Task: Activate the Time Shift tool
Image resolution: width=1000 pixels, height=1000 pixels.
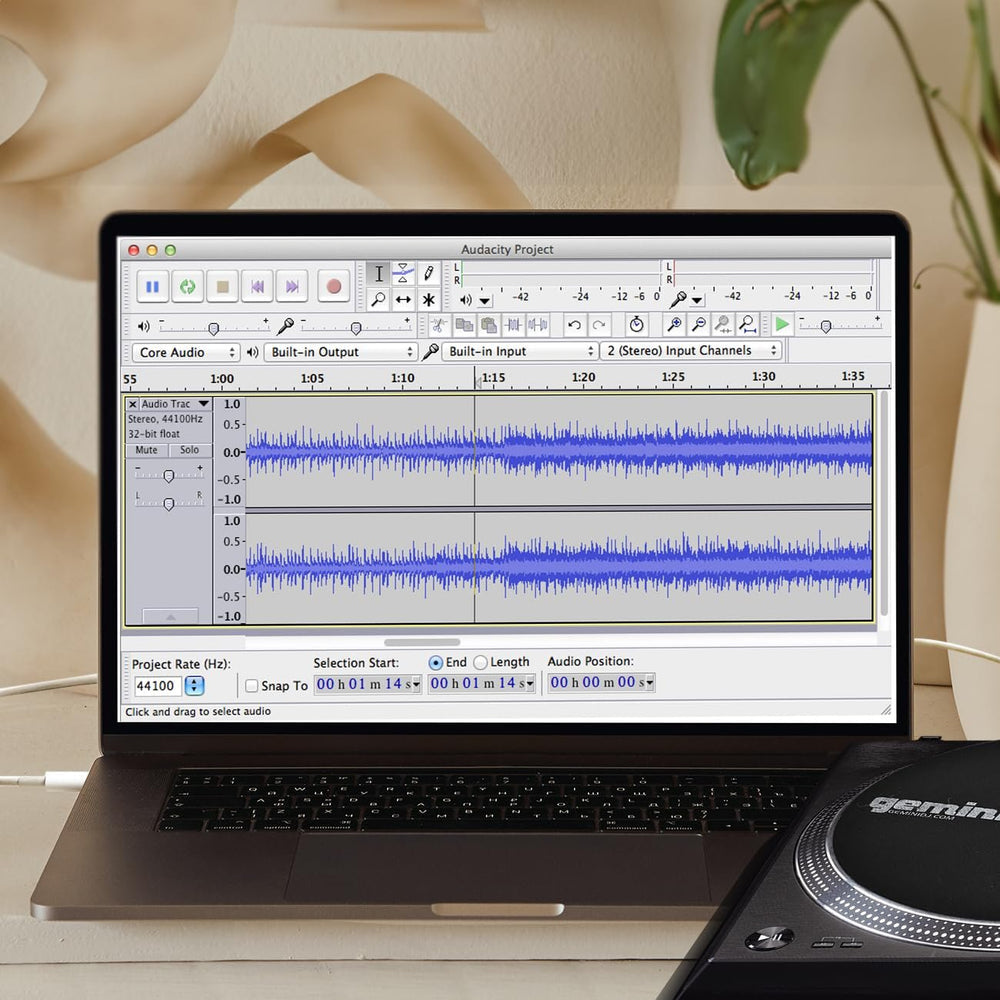Action: click(403, 299)
